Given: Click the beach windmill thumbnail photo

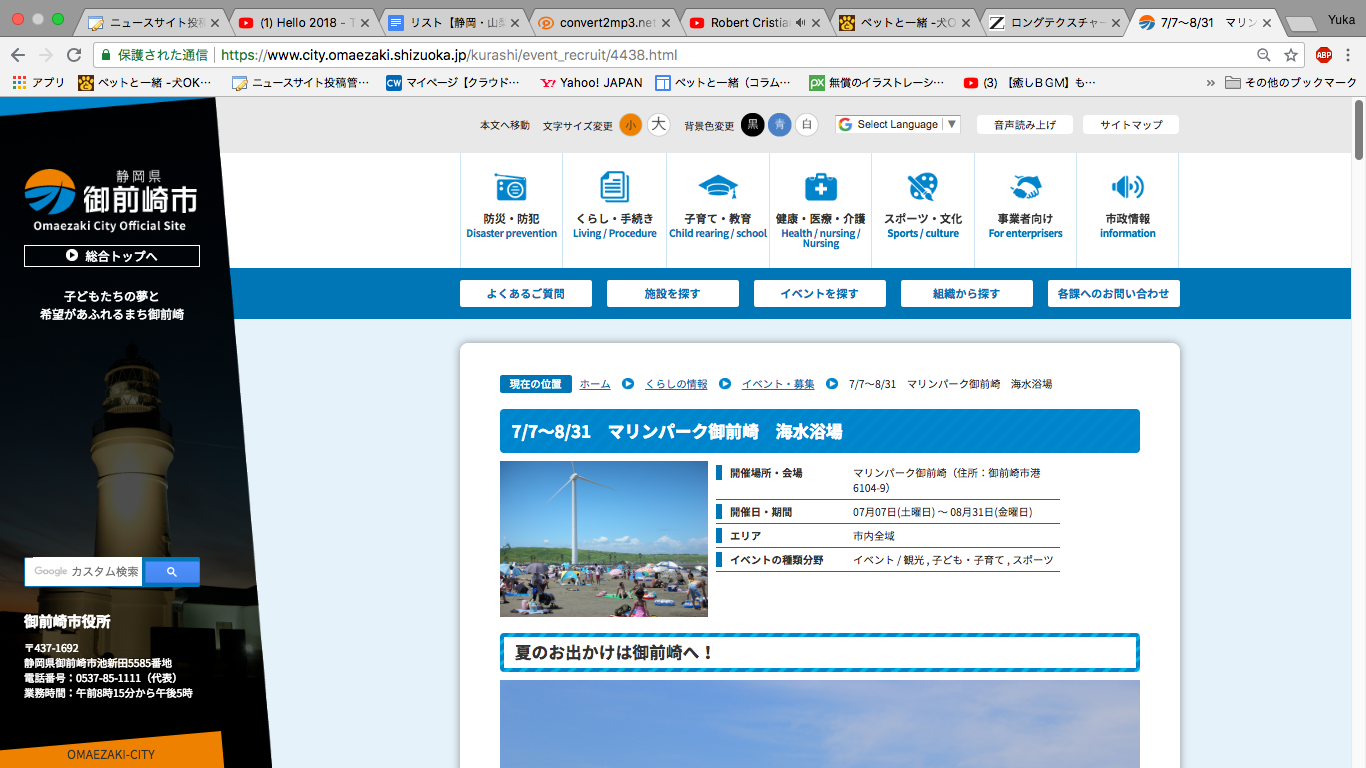Looking at the screenshot, I should [x=604, y=539].
